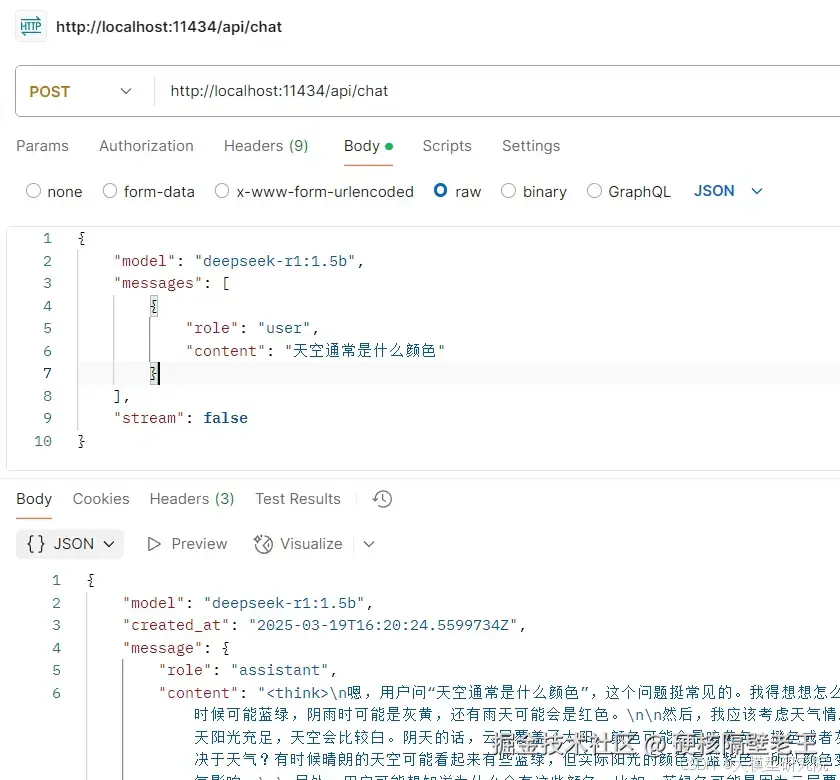Click the "role" key on request line 5

(x=212, y=328)
